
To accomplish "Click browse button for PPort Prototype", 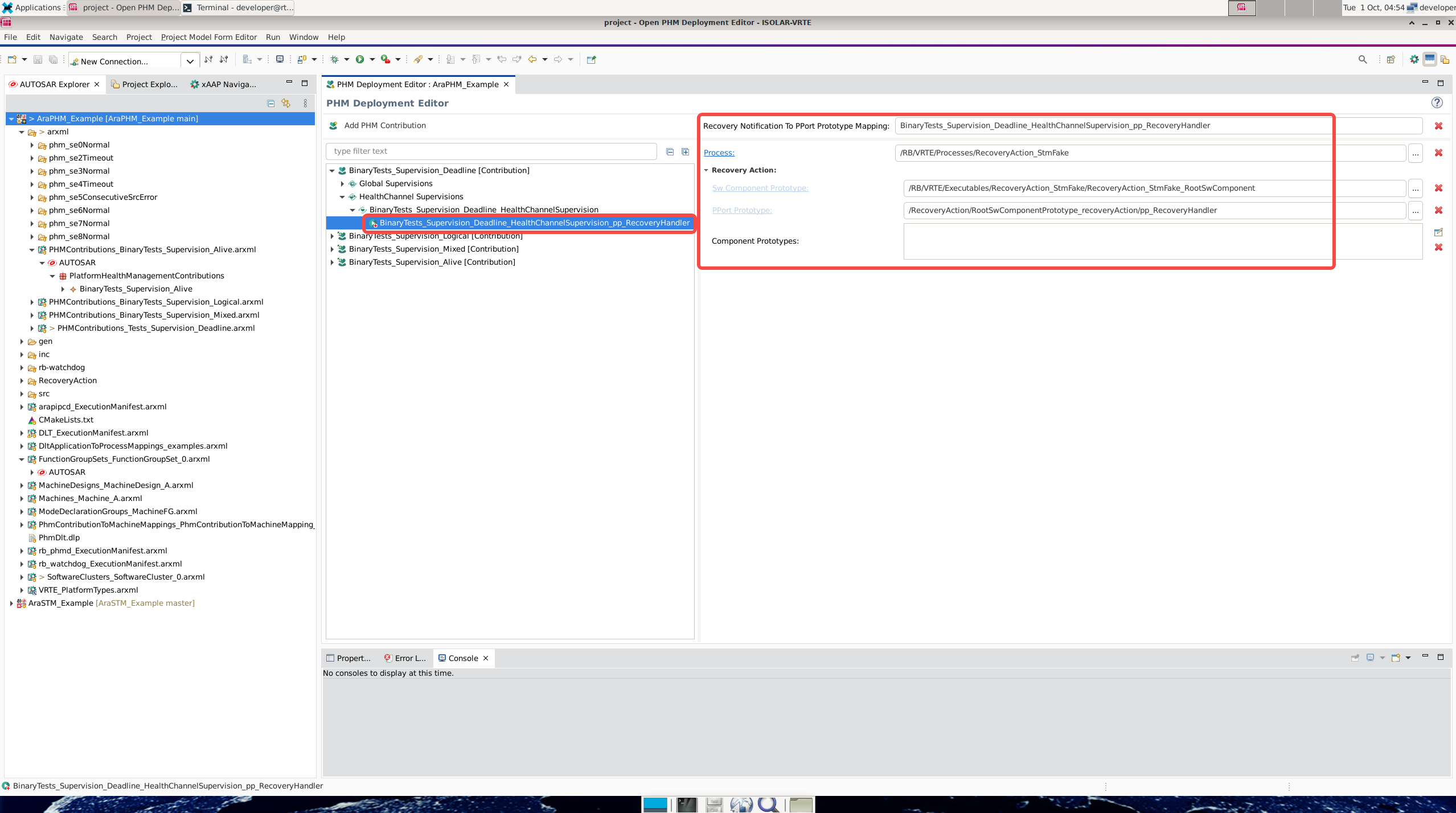I will [1415, 211].
